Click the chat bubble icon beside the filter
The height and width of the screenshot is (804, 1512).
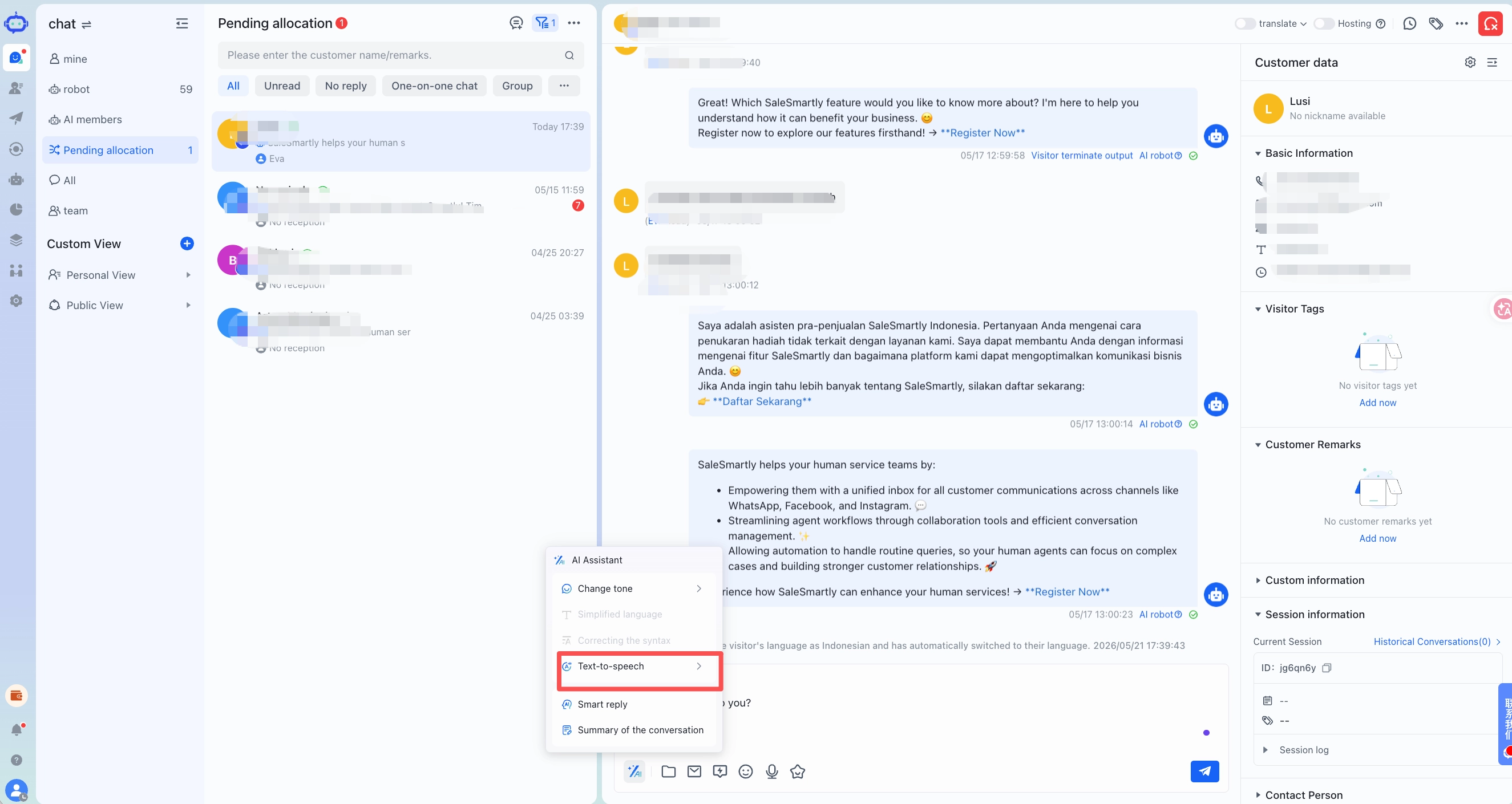tap(516, 23)
